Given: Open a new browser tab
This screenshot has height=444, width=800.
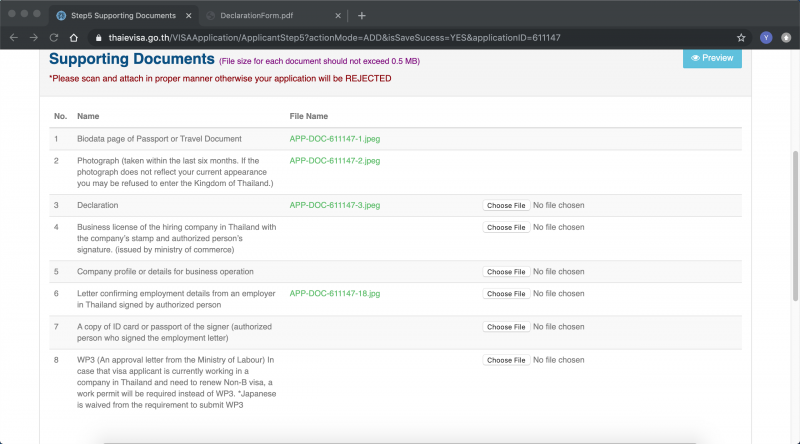Looking at the screenshot, I should 362,16.
